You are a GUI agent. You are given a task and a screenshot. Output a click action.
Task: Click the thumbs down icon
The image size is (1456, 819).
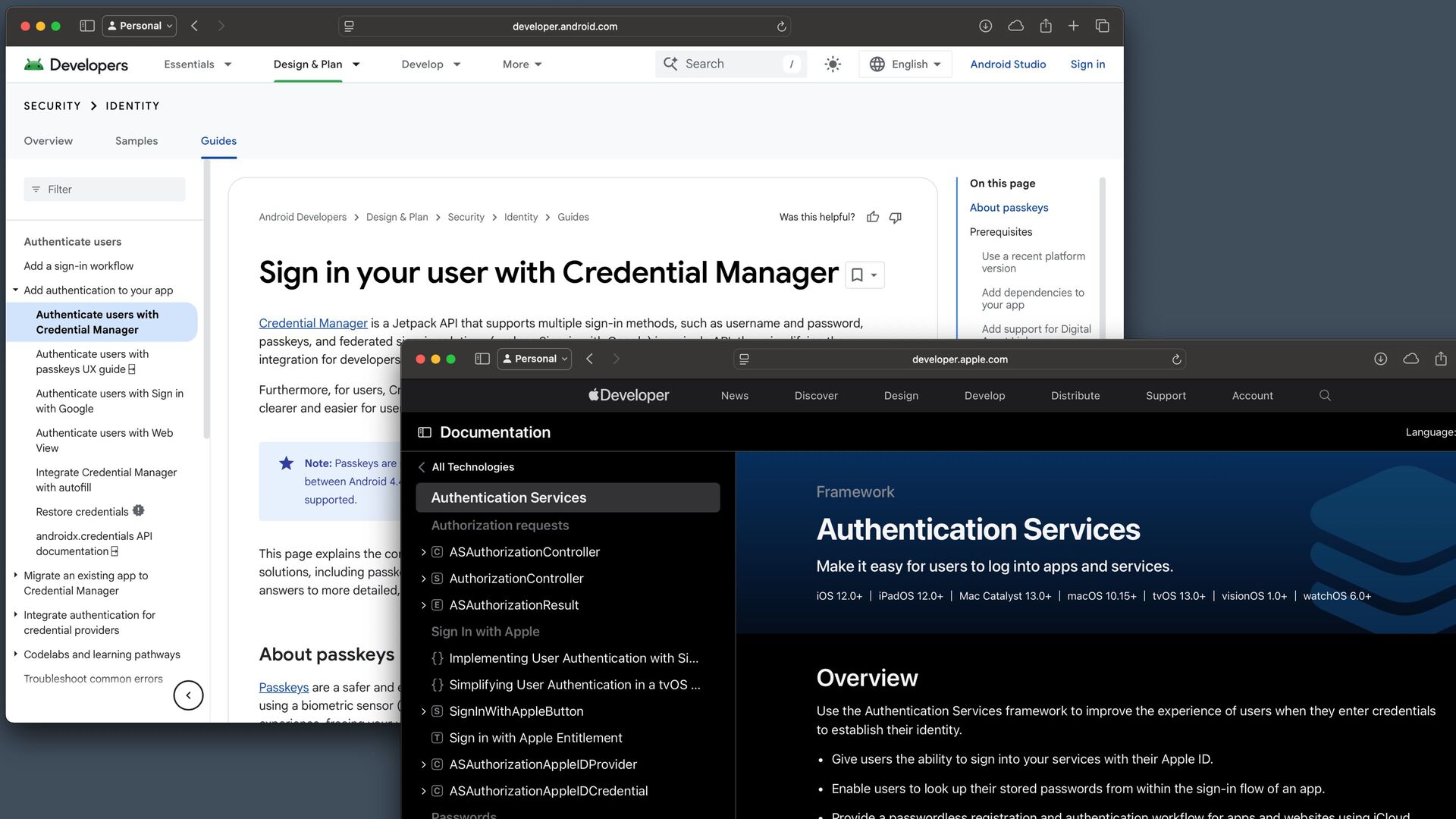(896, 218)
